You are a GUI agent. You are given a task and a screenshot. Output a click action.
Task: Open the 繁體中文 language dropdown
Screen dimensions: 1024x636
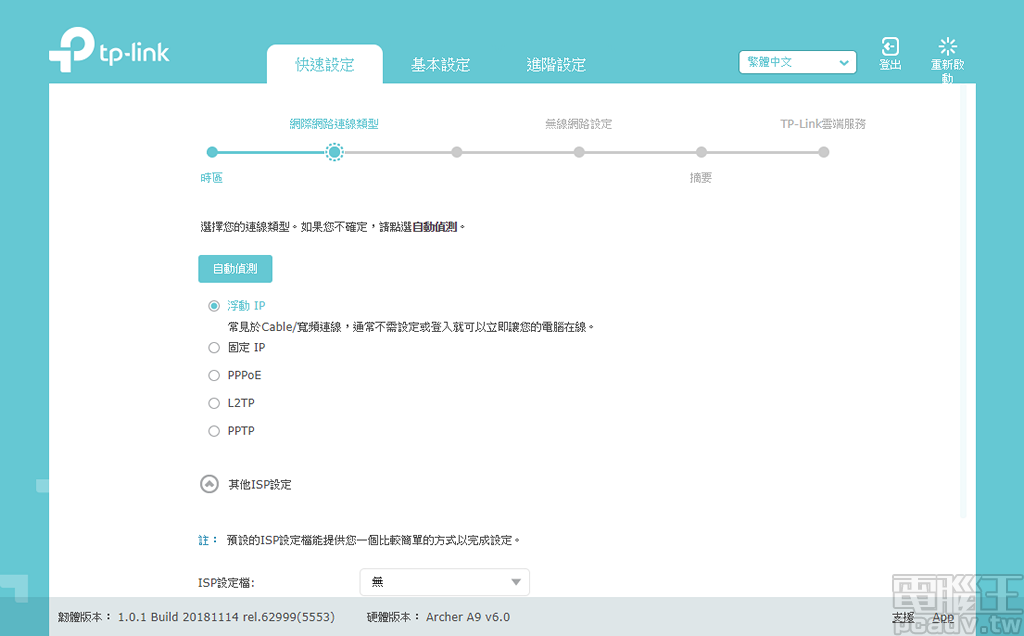click(797, 61)
